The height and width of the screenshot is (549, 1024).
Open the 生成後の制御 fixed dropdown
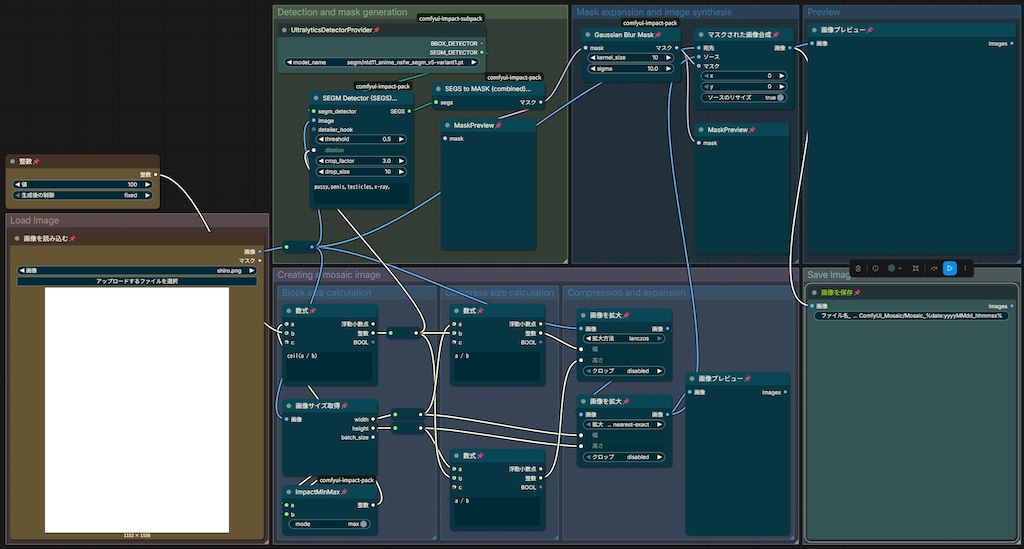(x=82, y=195)
